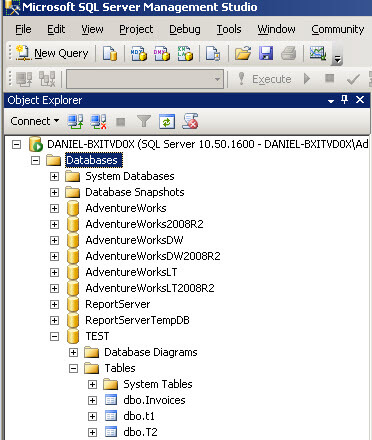This screenshot has width=372, height=440.
Task: Click the Disconnect icon in Object Explorer
Action: (99, 121)
